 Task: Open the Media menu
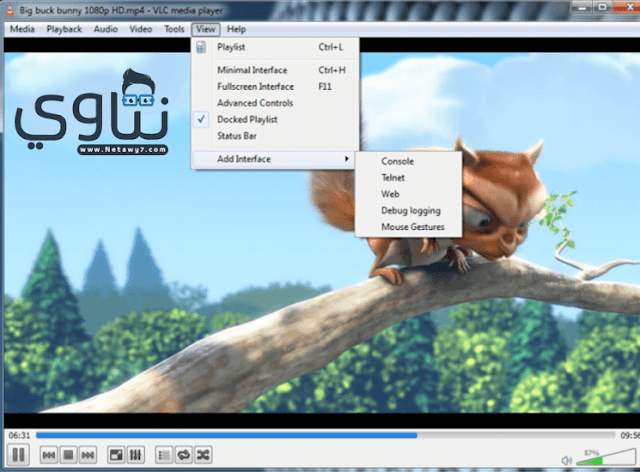pyautogui.click(x=22, y=29)
